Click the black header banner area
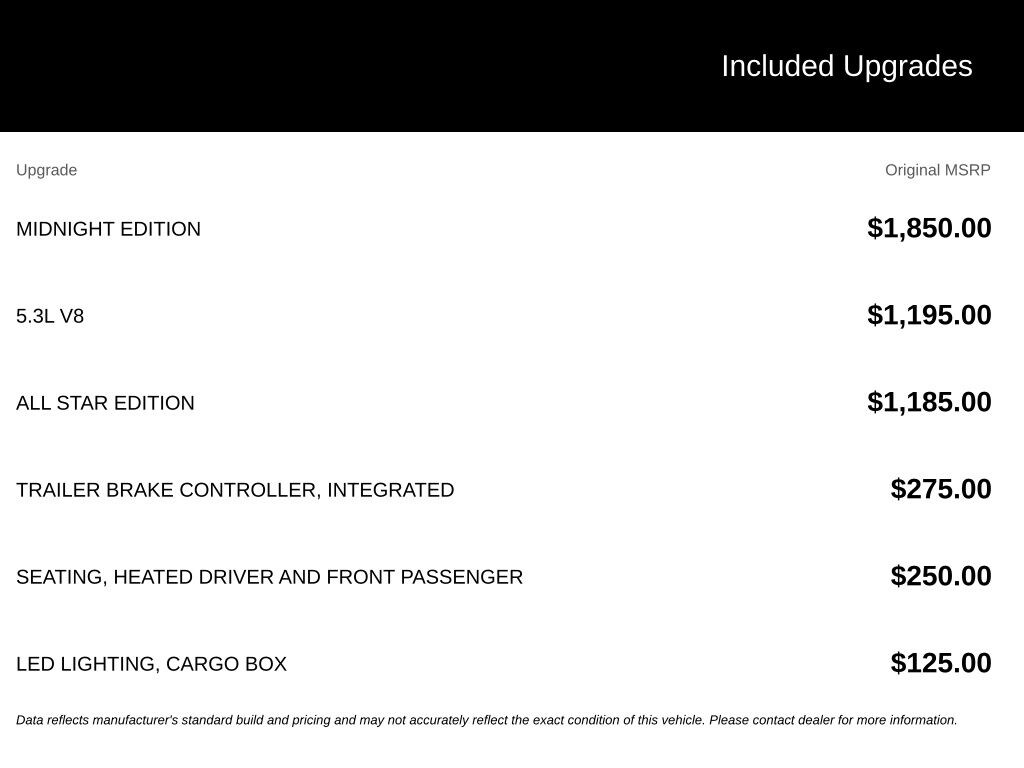1024x768 pixels. (x=512, y=66)
